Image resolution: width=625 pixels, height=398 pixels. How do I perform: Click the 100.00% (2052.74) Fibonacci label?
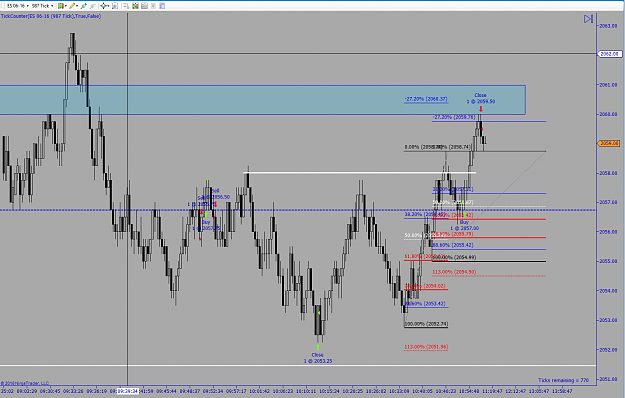[x=426, y=324]
